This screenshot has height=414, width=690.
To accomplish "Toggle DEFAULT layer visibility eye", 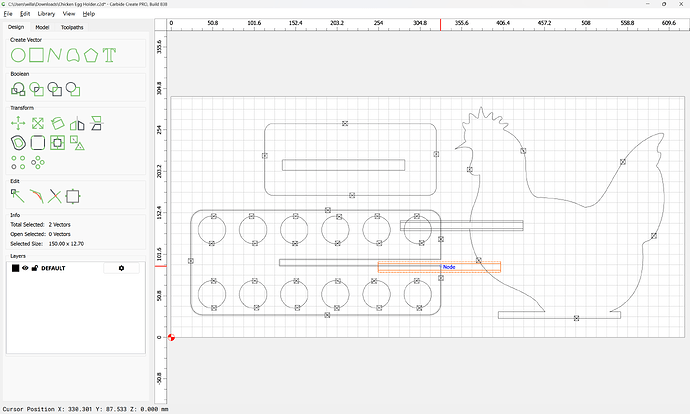I will [25, 268].
